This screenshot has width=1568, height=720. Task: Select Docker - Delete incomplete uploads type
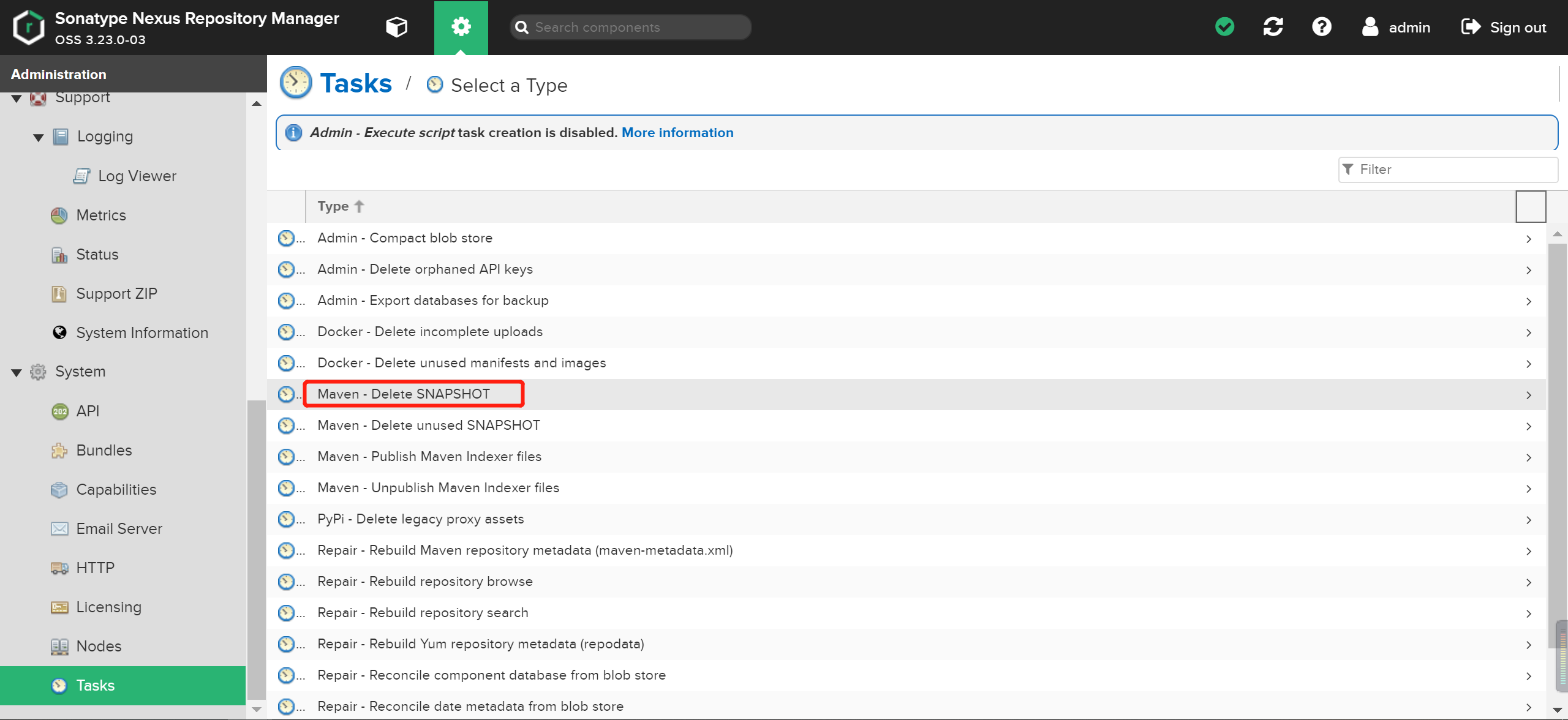click(x=429, y=332)
